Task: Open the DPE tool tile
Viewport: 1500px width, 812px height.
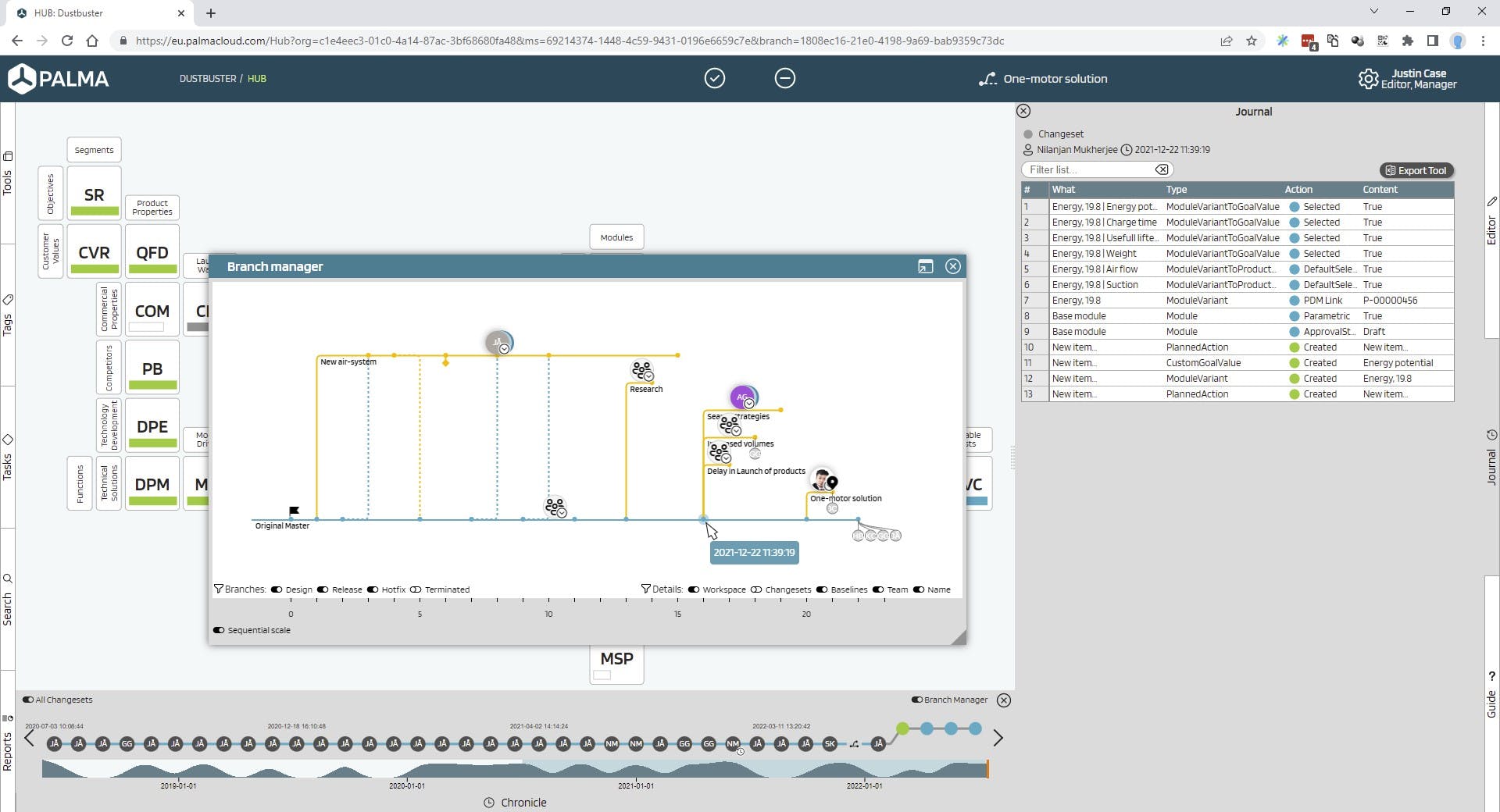Action: tap(152, 426)
